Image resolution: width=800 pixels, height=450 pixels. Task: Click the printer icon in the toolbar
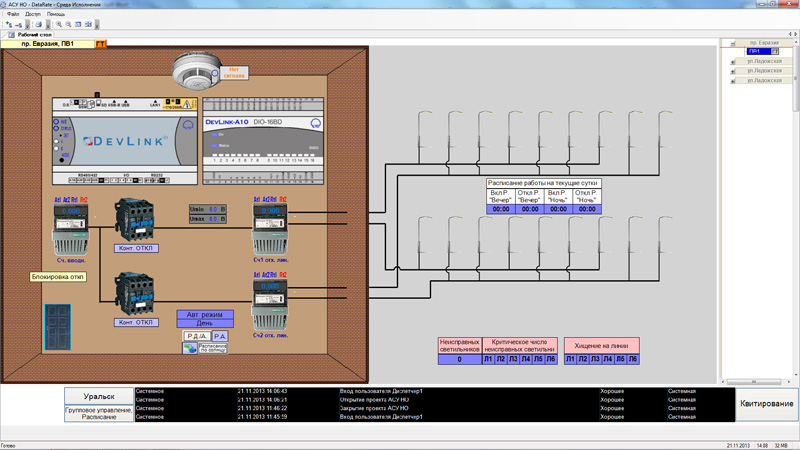[39, 24]
